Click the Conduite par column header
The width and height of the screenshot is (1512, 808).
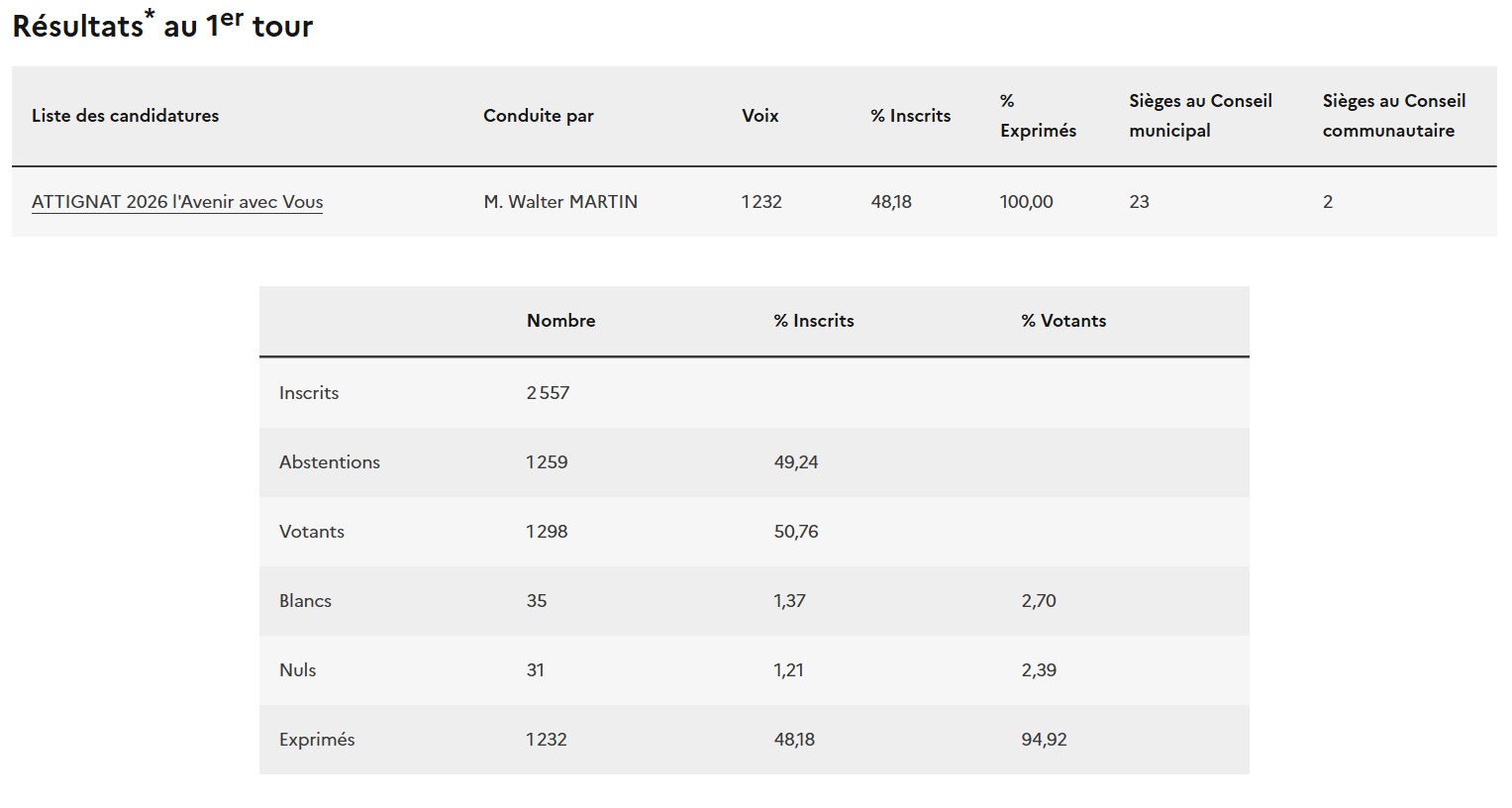[538, 116]
